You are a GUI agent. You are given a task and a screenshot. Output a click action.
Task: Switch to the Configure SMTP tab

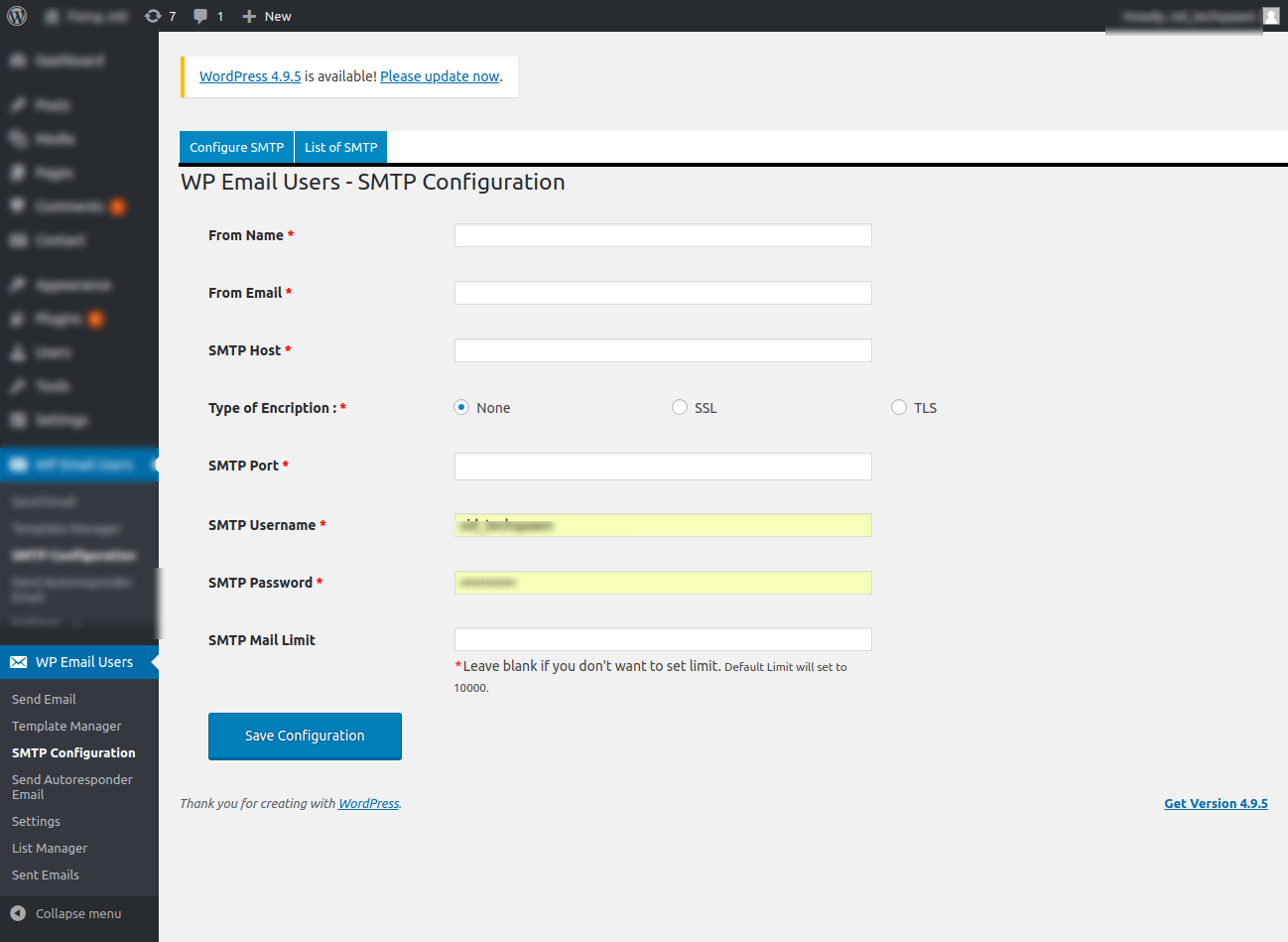(237, 147)
